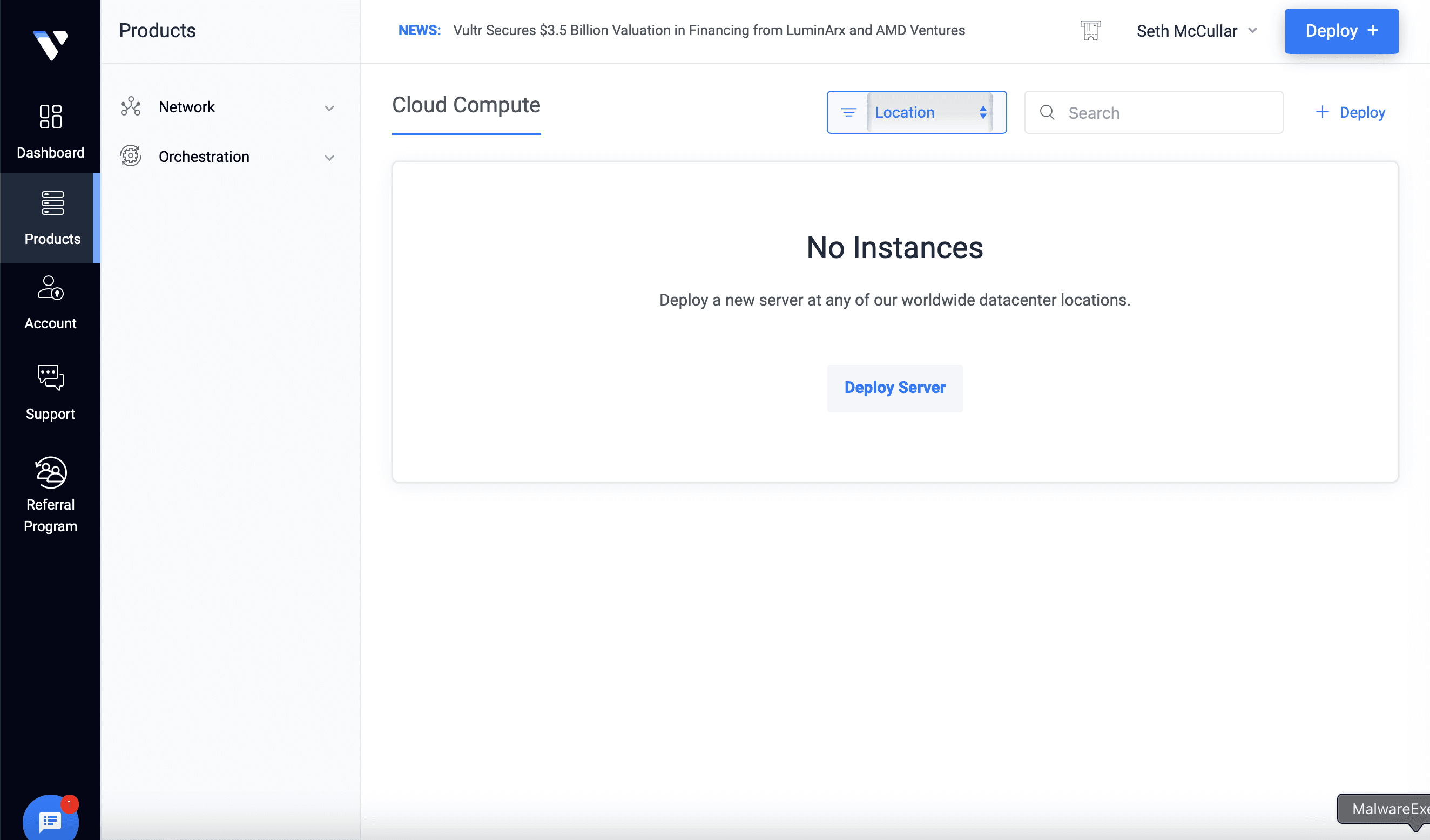
Task: Click the magnifier icon in Search box
Action: coord(1047,112)
